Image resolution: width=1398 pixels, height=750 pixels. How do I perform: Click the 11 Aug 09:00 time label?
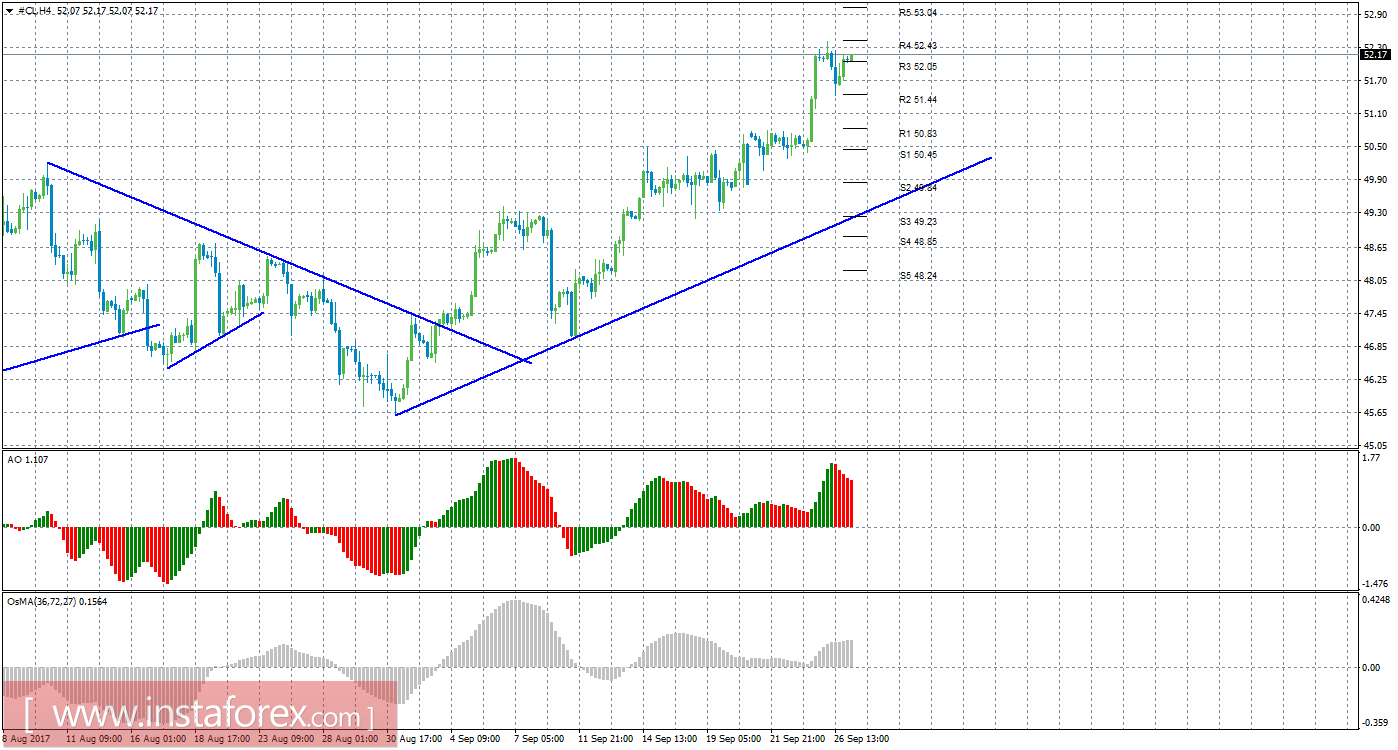point(95,739)
